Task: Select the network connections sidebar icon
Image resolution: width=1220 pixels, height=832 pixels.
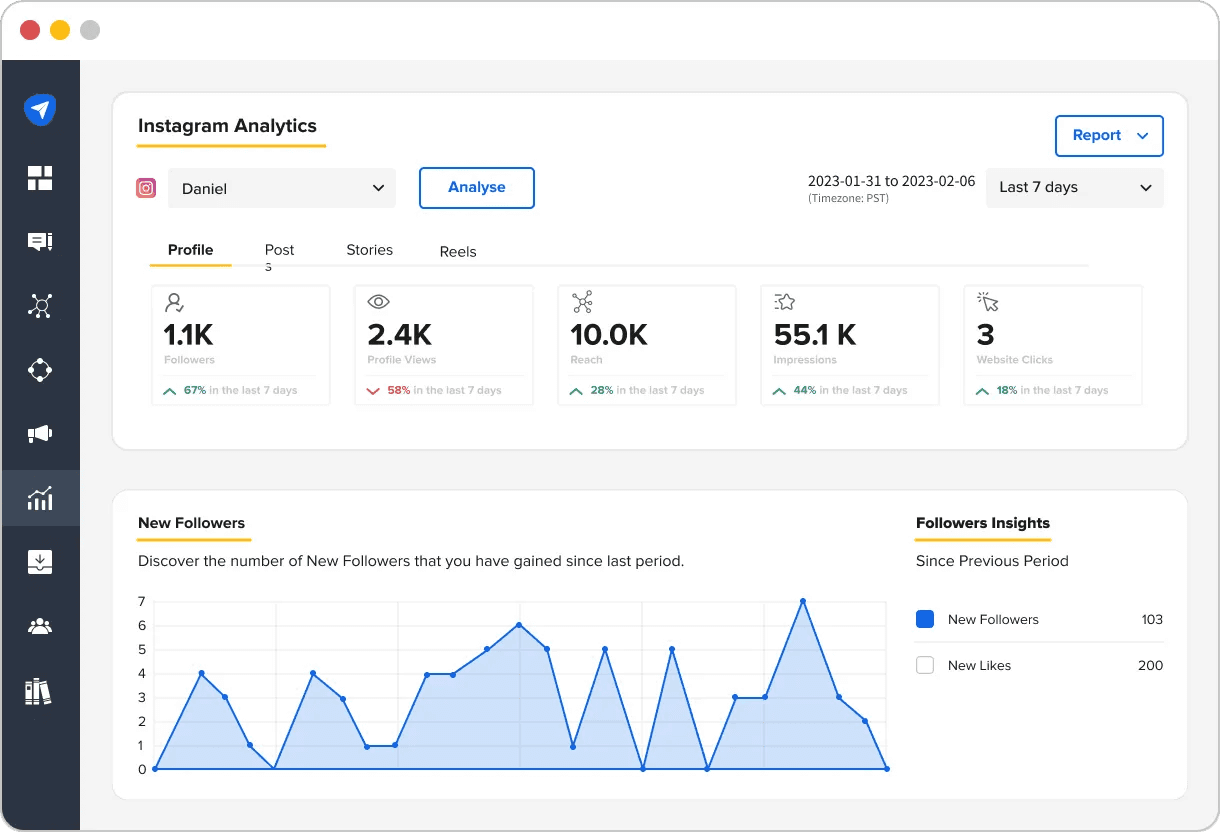Action: (40, 305)
